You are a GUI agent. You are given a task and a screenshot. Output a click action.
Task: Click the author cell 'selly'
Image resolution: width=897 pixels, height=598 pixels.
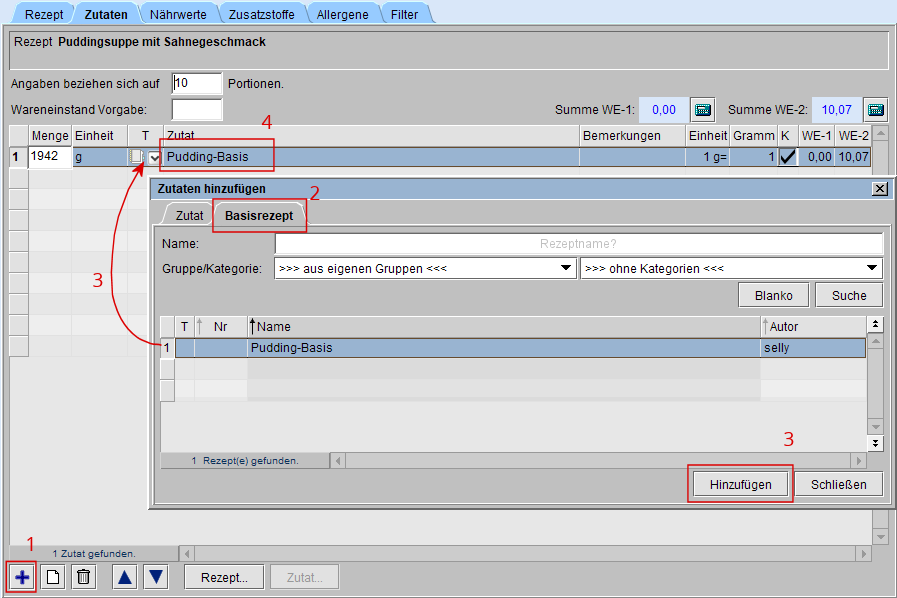coord(813,347)
